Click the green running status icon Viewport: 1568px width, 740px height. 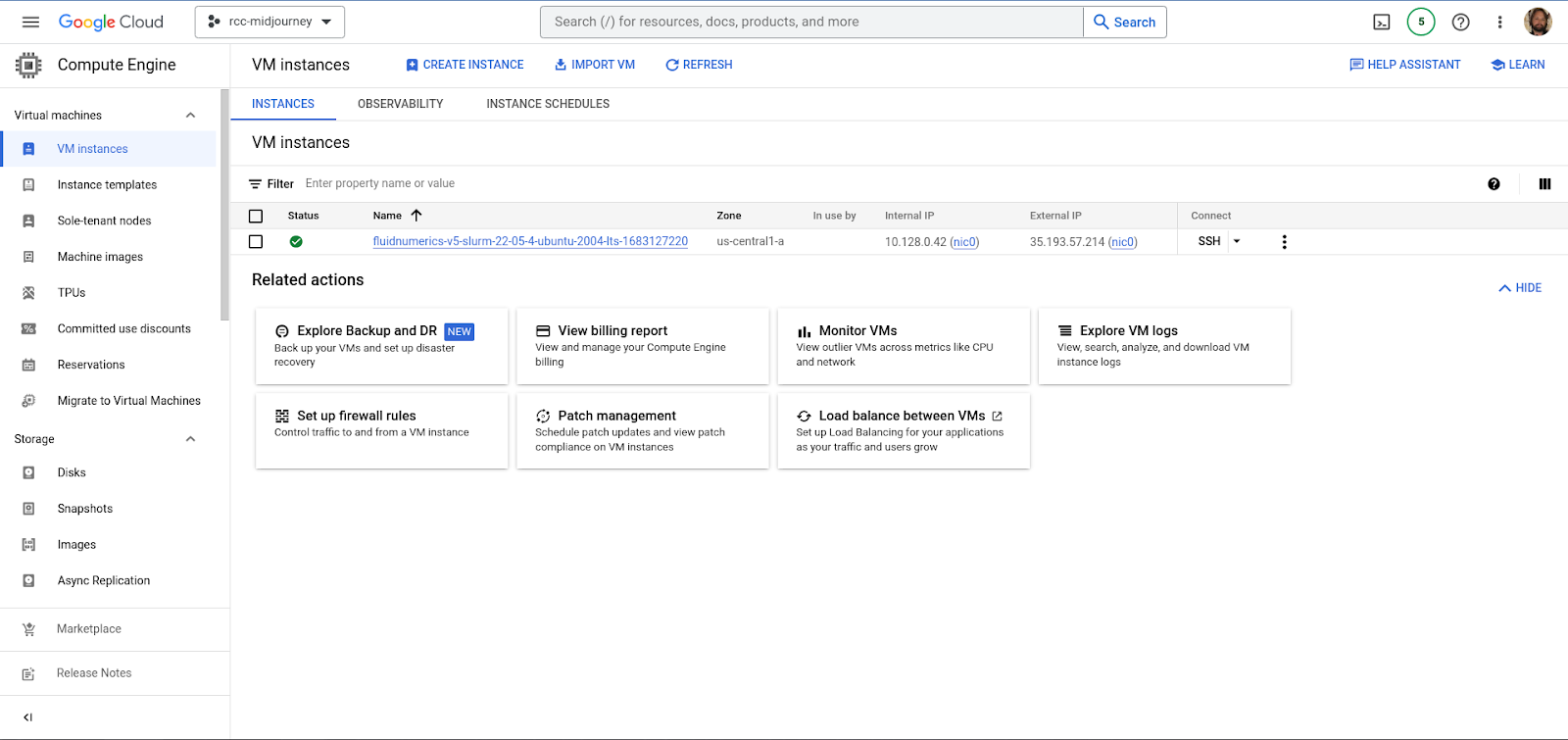pos(296,241)
